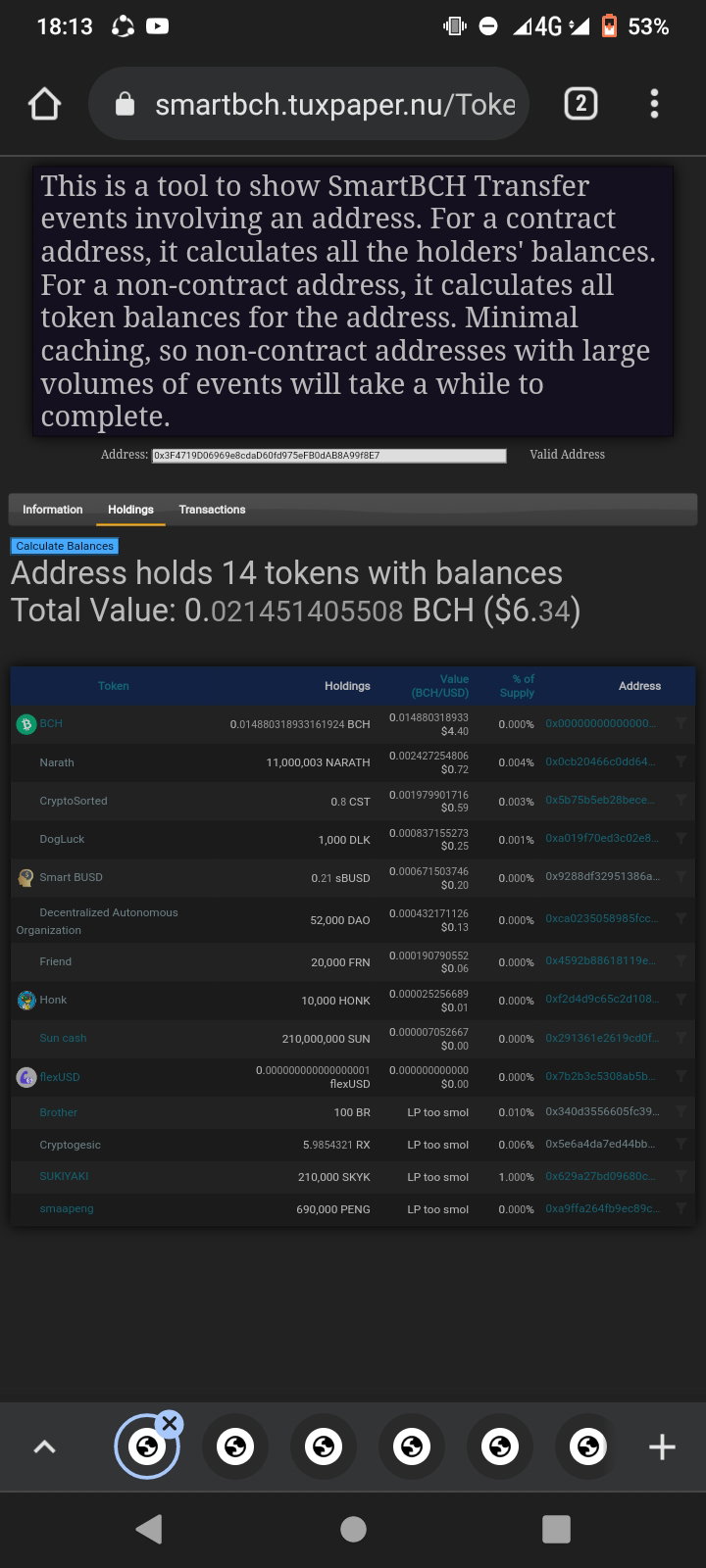Sort by the Address column header
The width and height of the screenshot is (706, 1568).
pyautogui.click(x=639, y=686)
